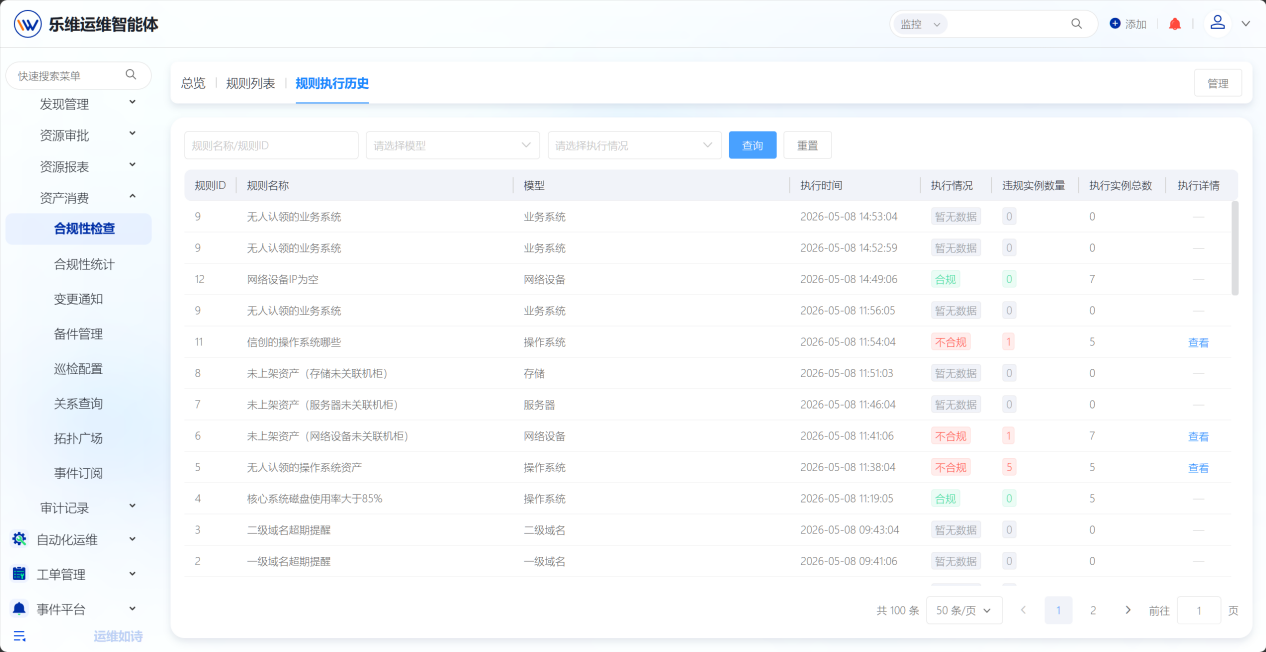This screenshot has width=1266, height=652.
Task: Expand the user account chevron
Action: point(1246,24)
